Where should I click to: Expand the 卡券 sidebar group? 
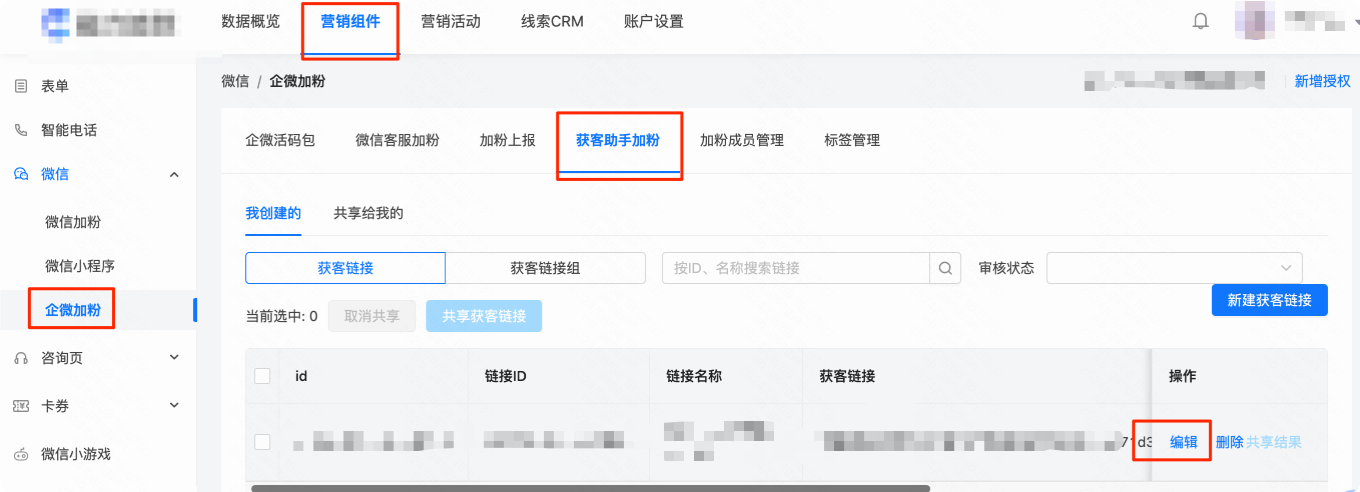pos(174,406)
